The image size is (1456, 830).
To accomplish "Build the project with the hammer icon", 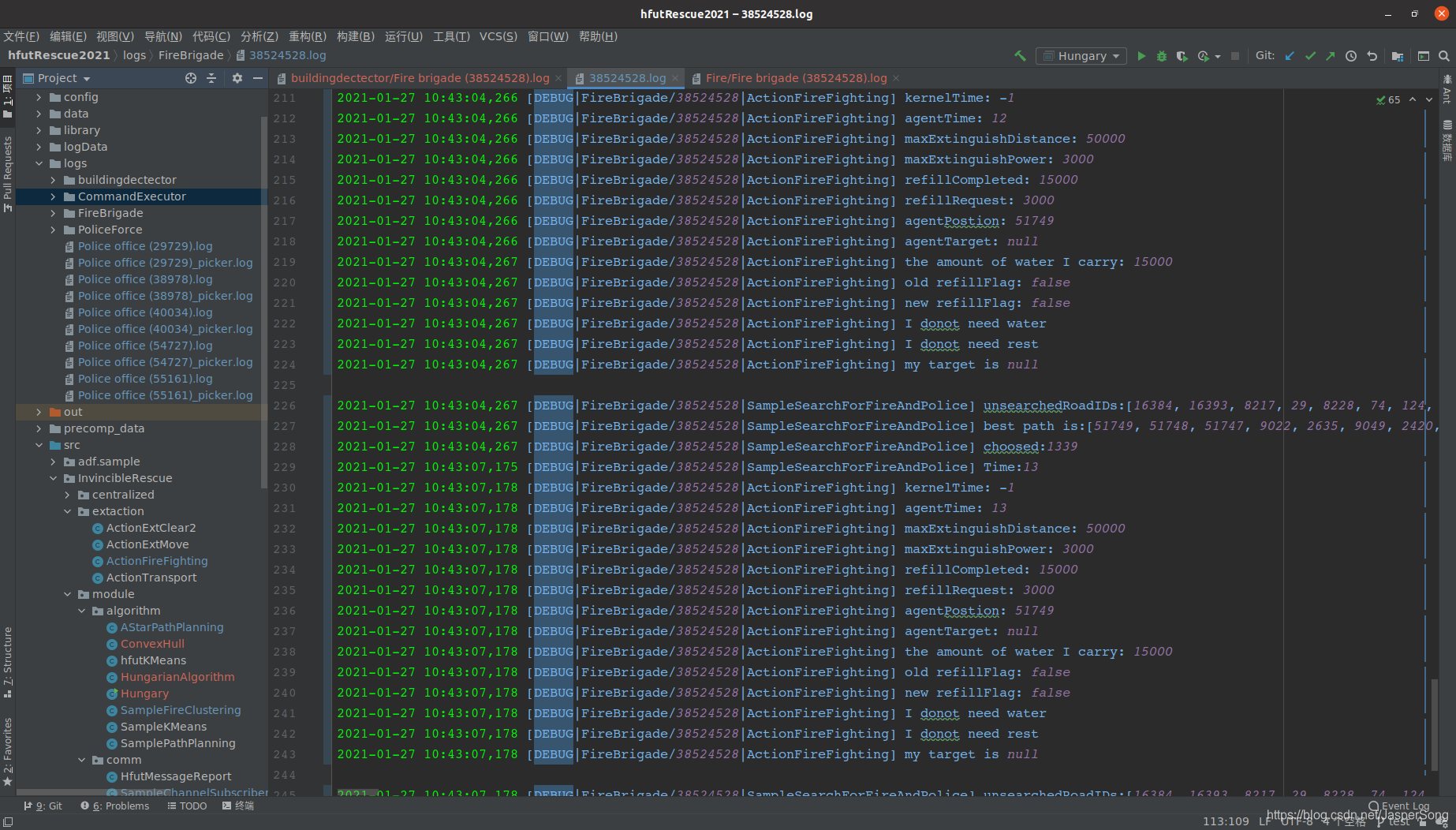I will [x=1020, y=56].
